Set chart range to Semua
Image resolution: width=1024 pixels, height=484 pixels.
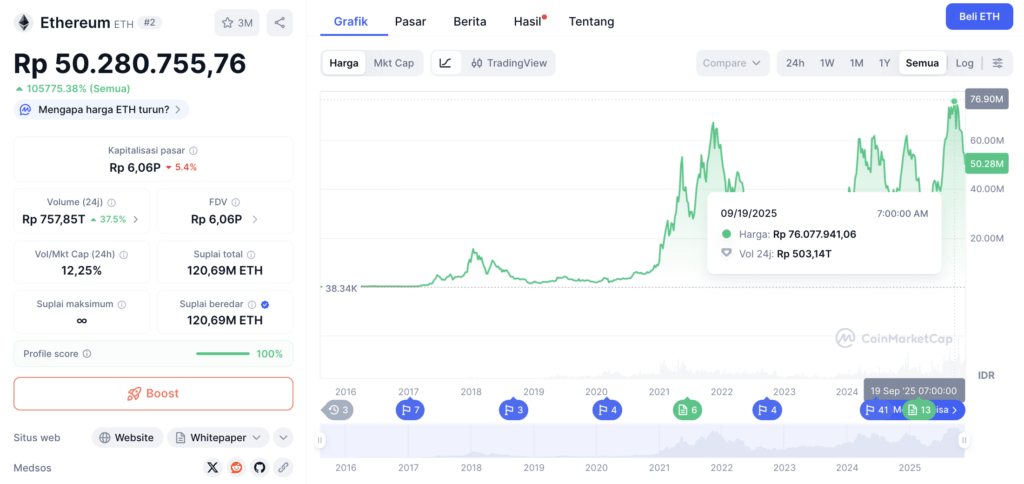(x=922, y=63)
